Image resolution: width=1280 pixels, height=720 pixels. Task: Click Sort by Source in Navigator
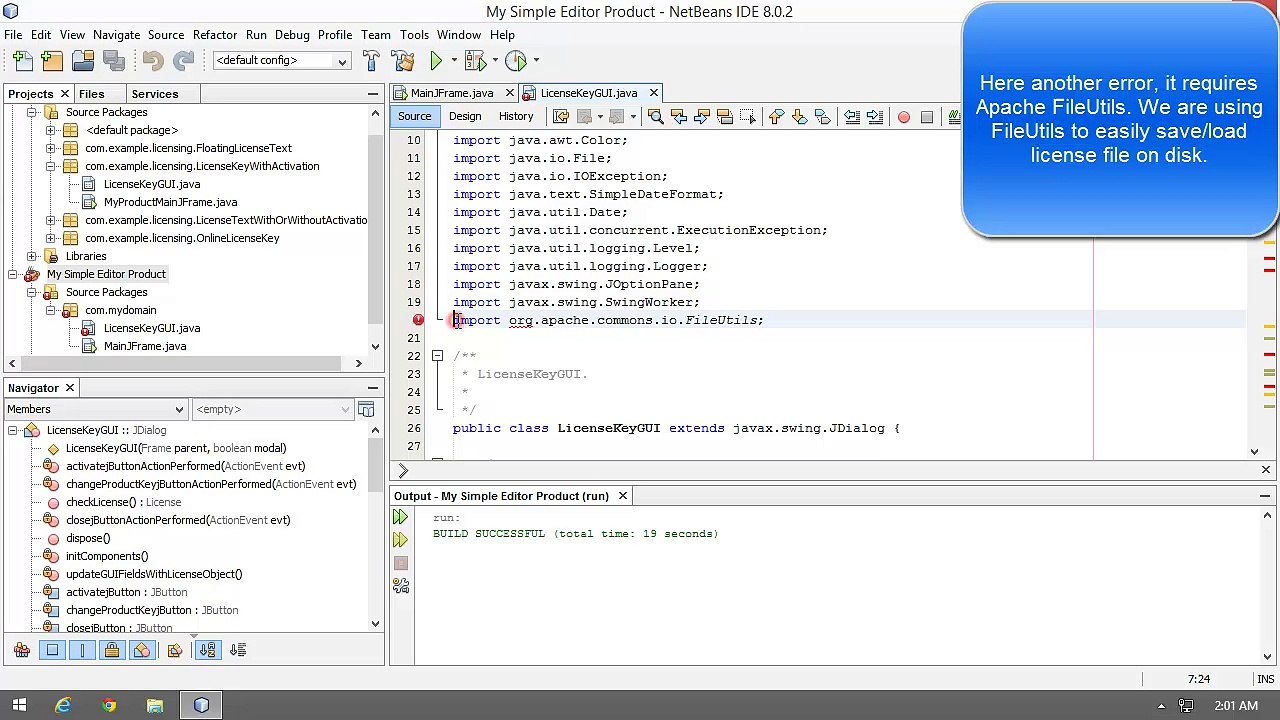point(237,650)
